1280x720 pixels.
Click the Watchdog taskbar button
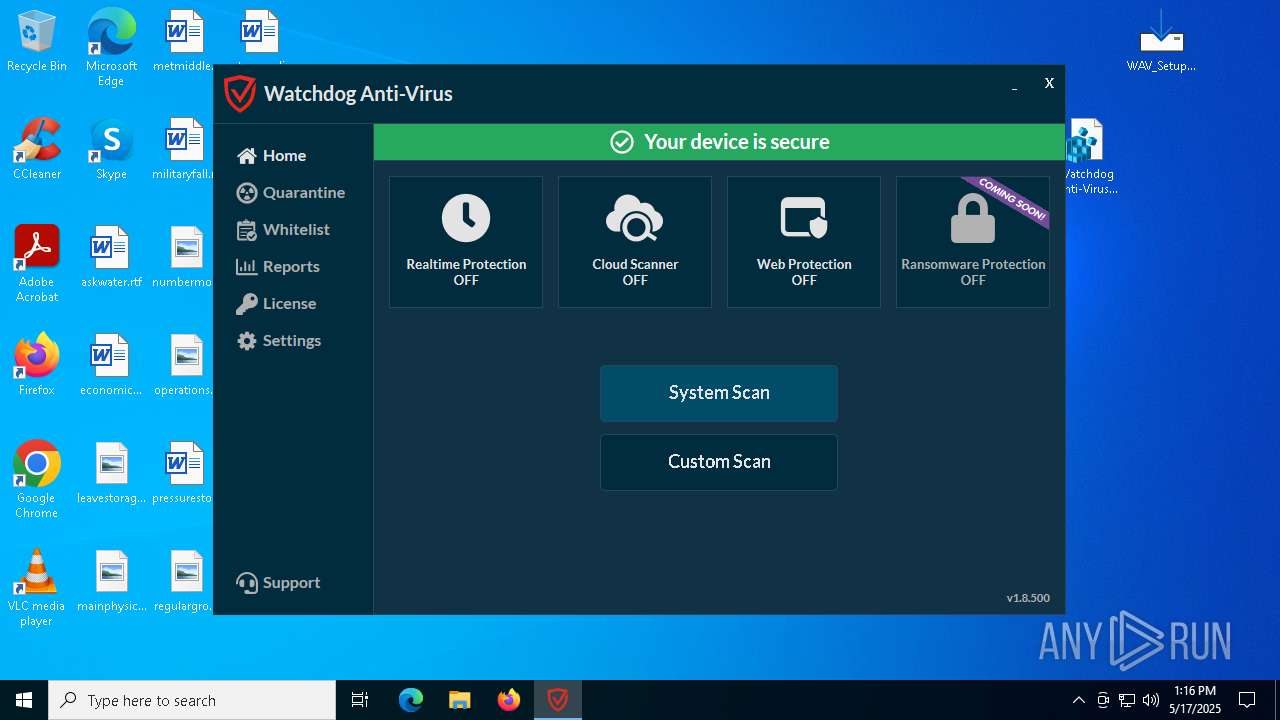point(558,700)
